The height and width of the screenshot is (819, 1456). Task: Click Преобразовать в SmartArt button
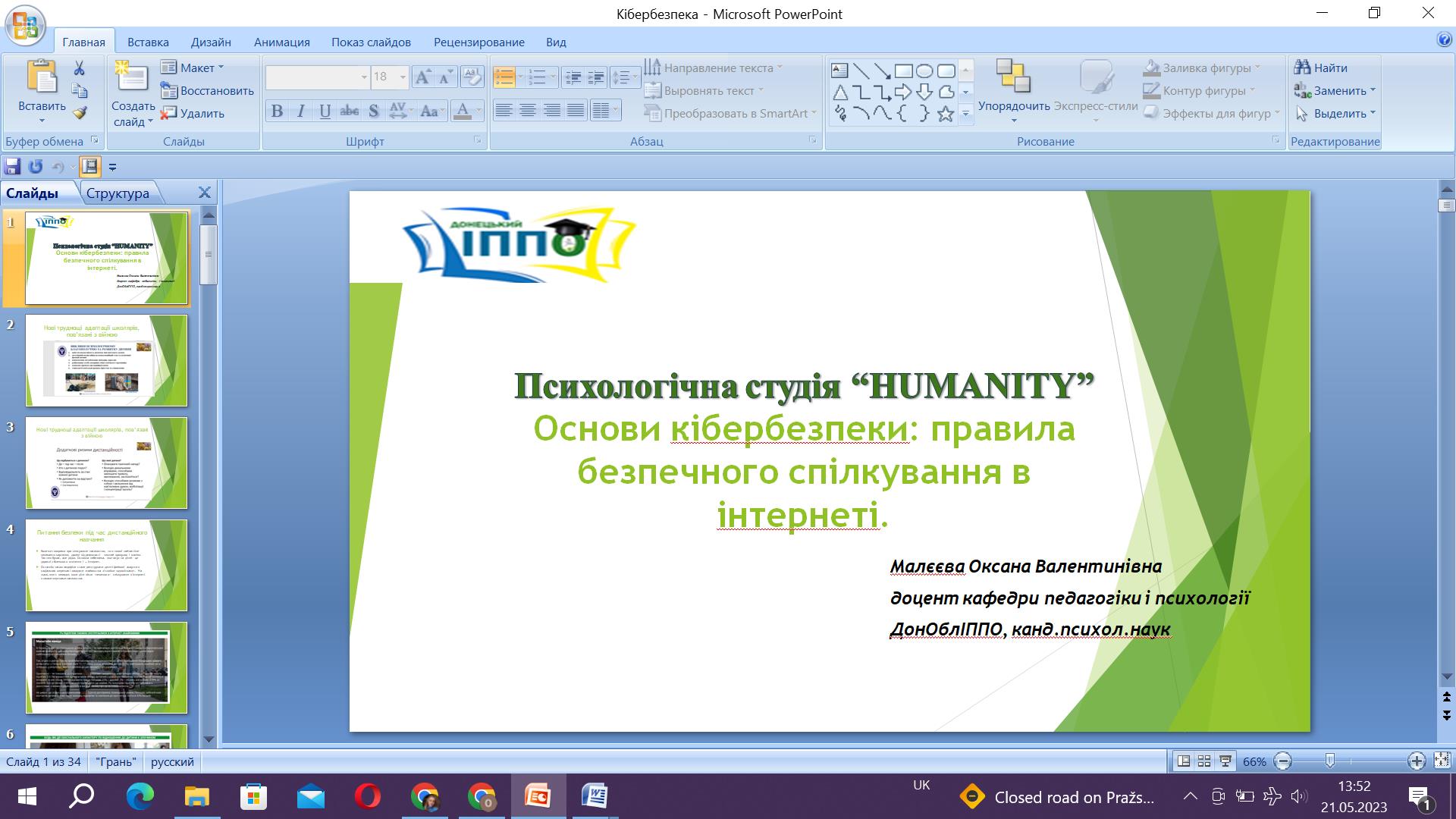[x=730, y=113]
